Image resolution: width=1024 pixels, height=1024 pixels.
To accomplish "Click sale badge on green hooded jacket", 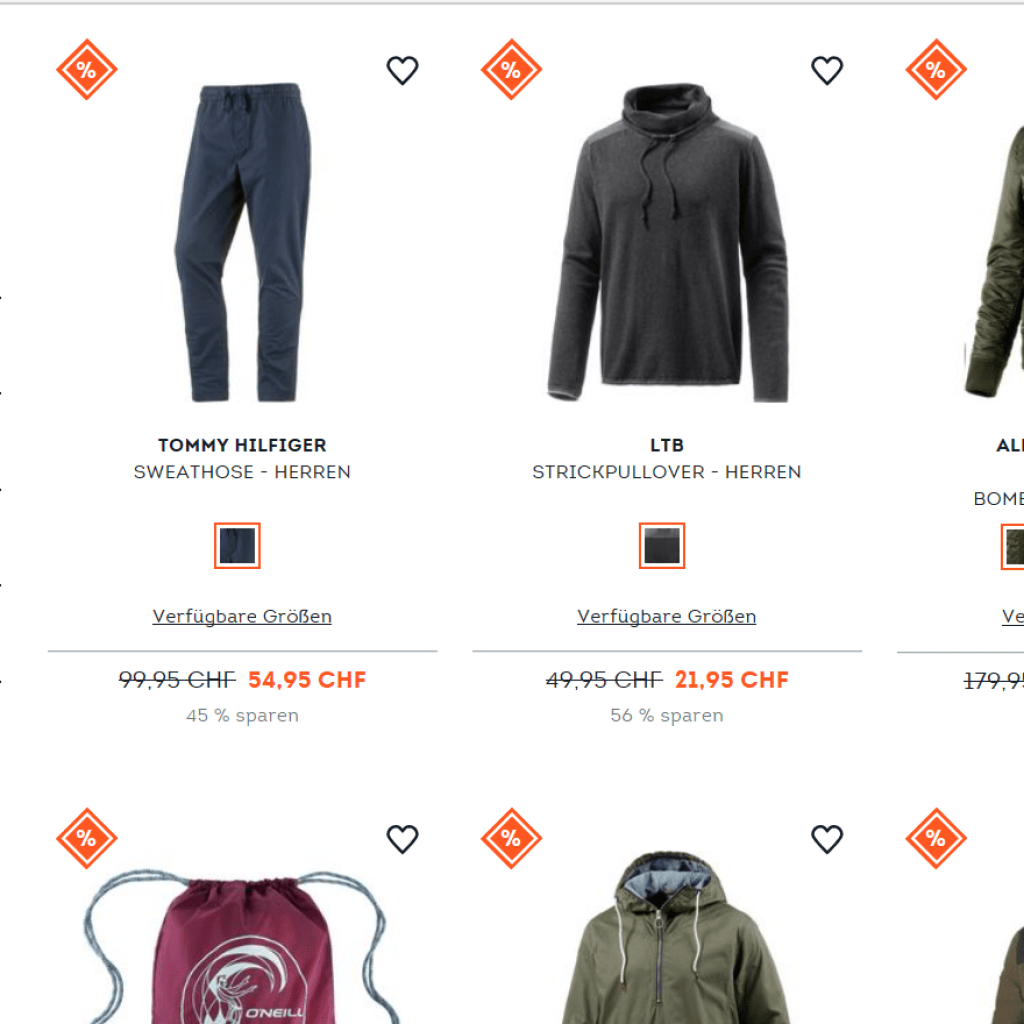I will click(511, 839).
